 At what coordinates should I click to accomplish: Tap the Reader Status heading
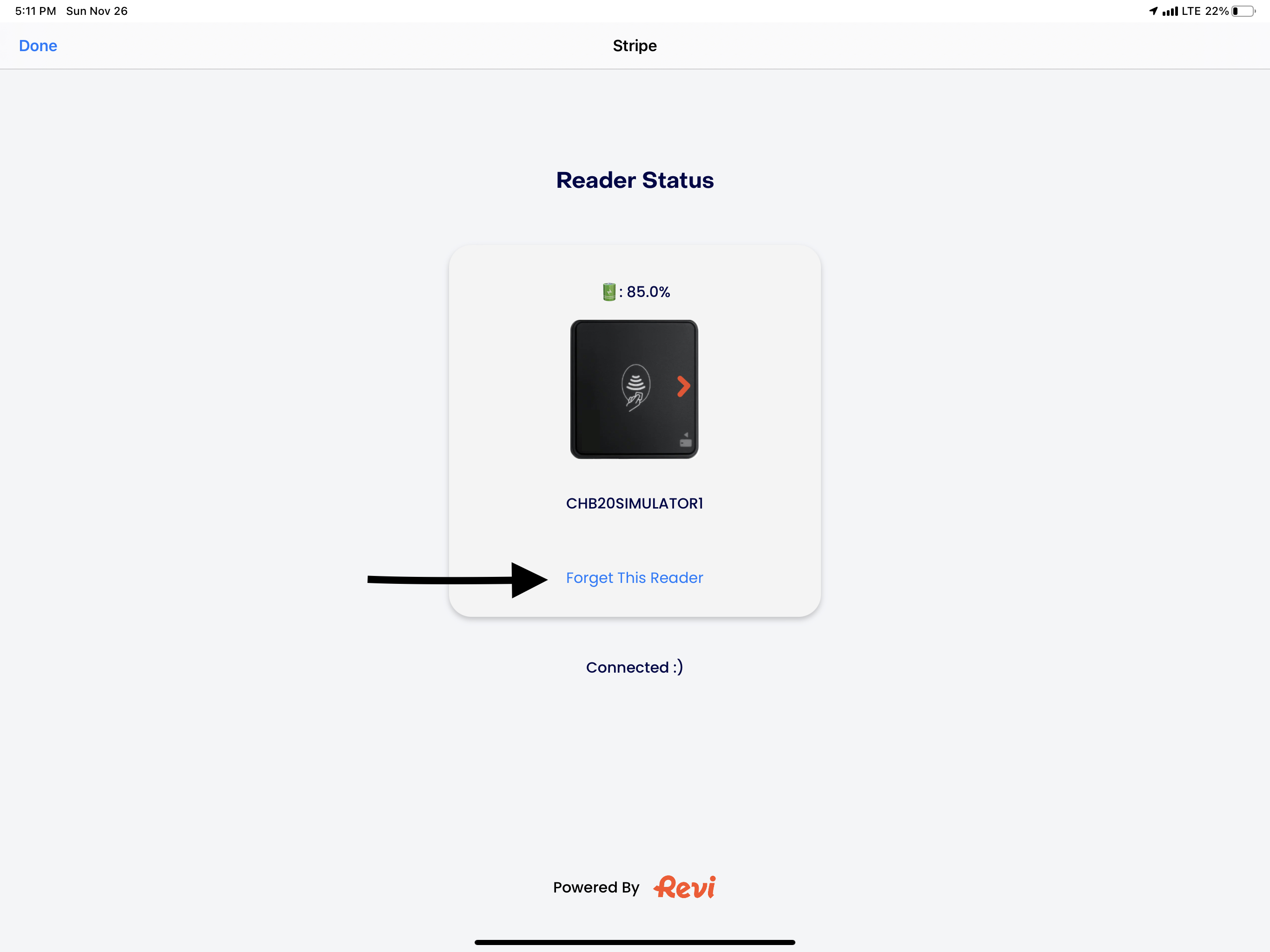click(635, 180)
